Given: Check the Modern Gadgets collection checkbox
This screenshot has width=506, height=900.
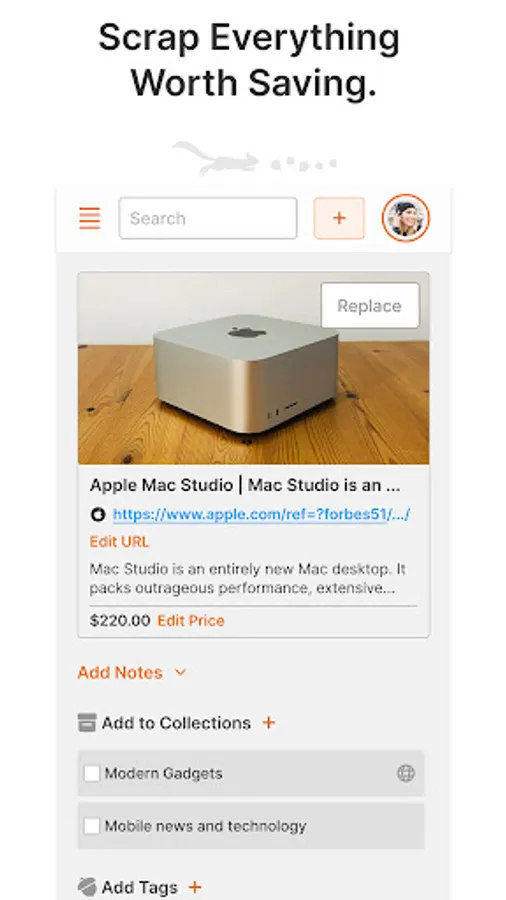Looking at the screenshot, I should point(92,773).
